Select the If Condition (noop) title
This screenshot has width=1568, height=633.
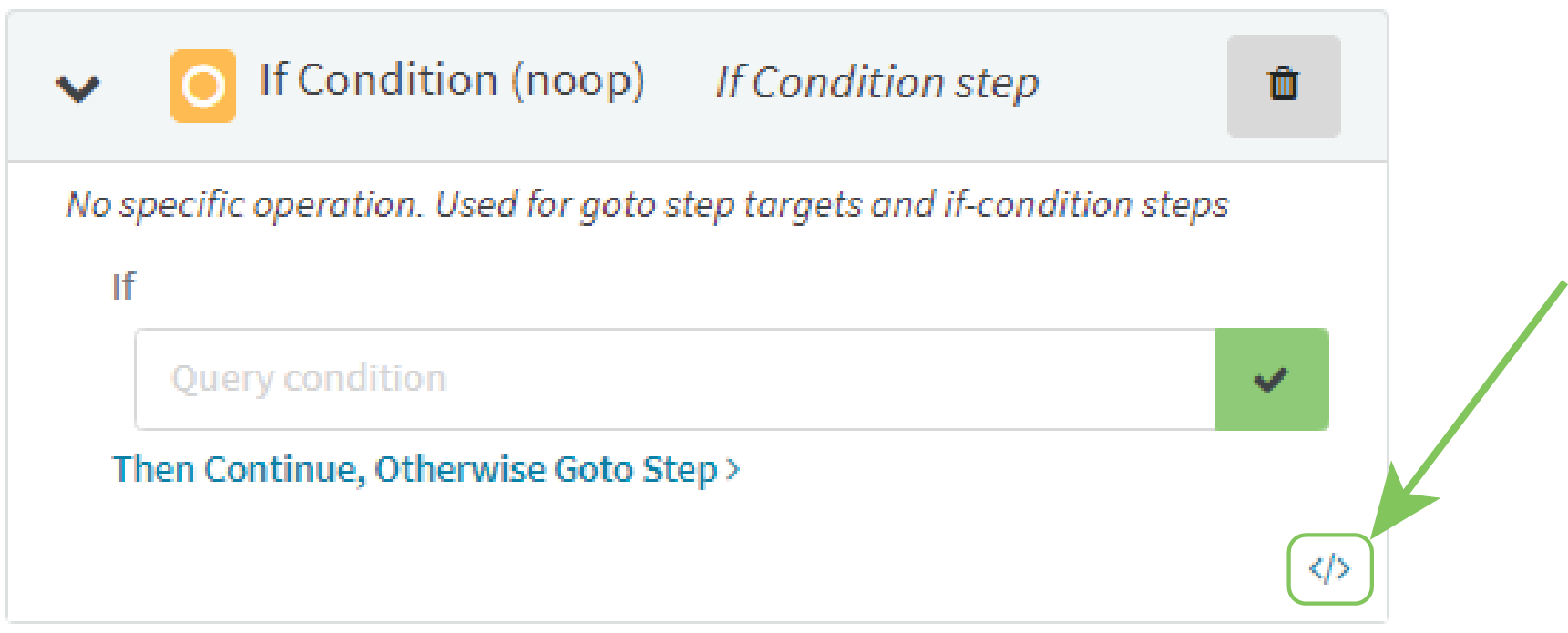point(452,81)
